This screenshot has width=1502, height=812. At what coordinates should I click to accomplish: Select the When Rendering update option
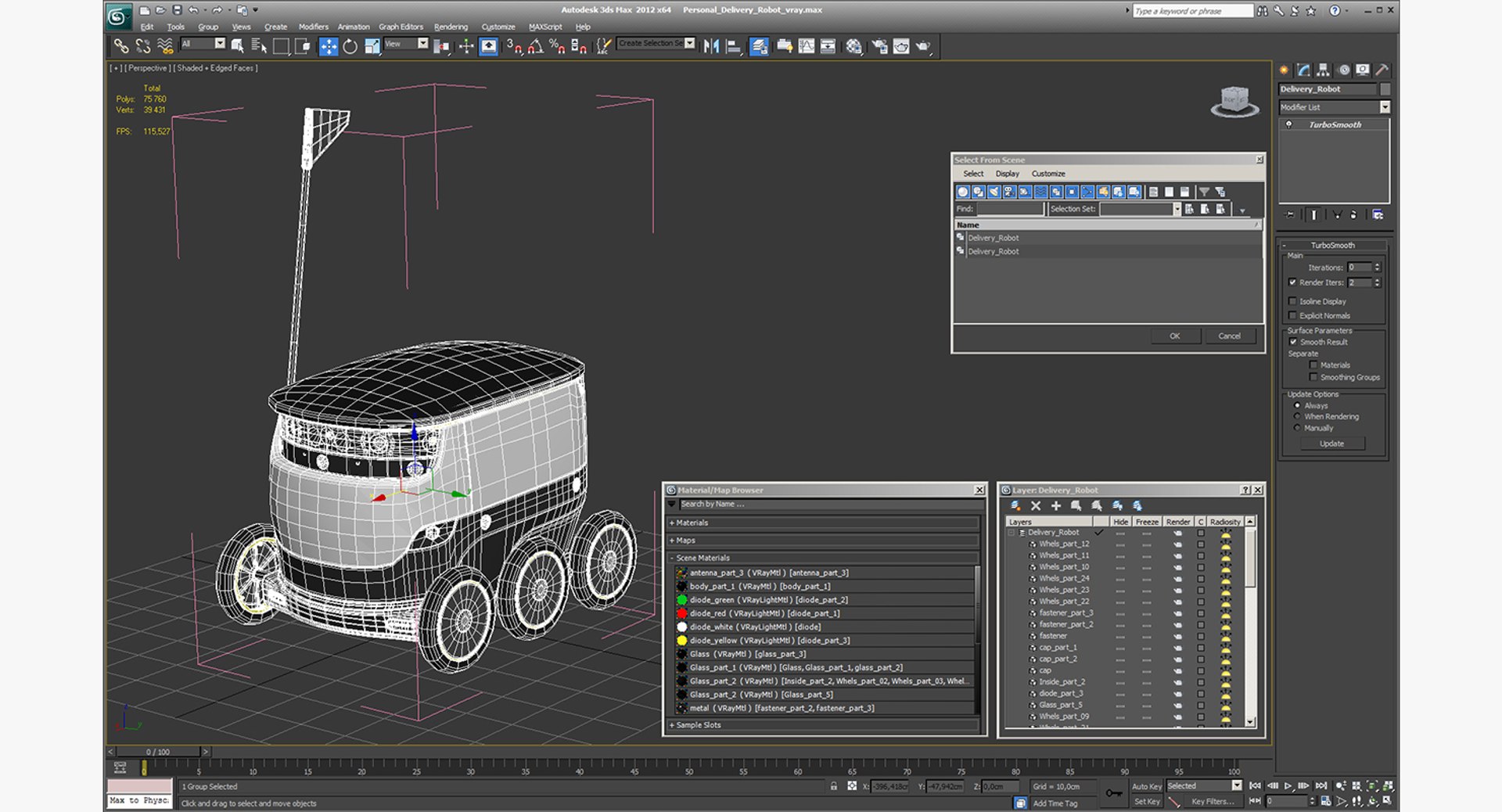pyautogui.click(x=1298, y=416)
